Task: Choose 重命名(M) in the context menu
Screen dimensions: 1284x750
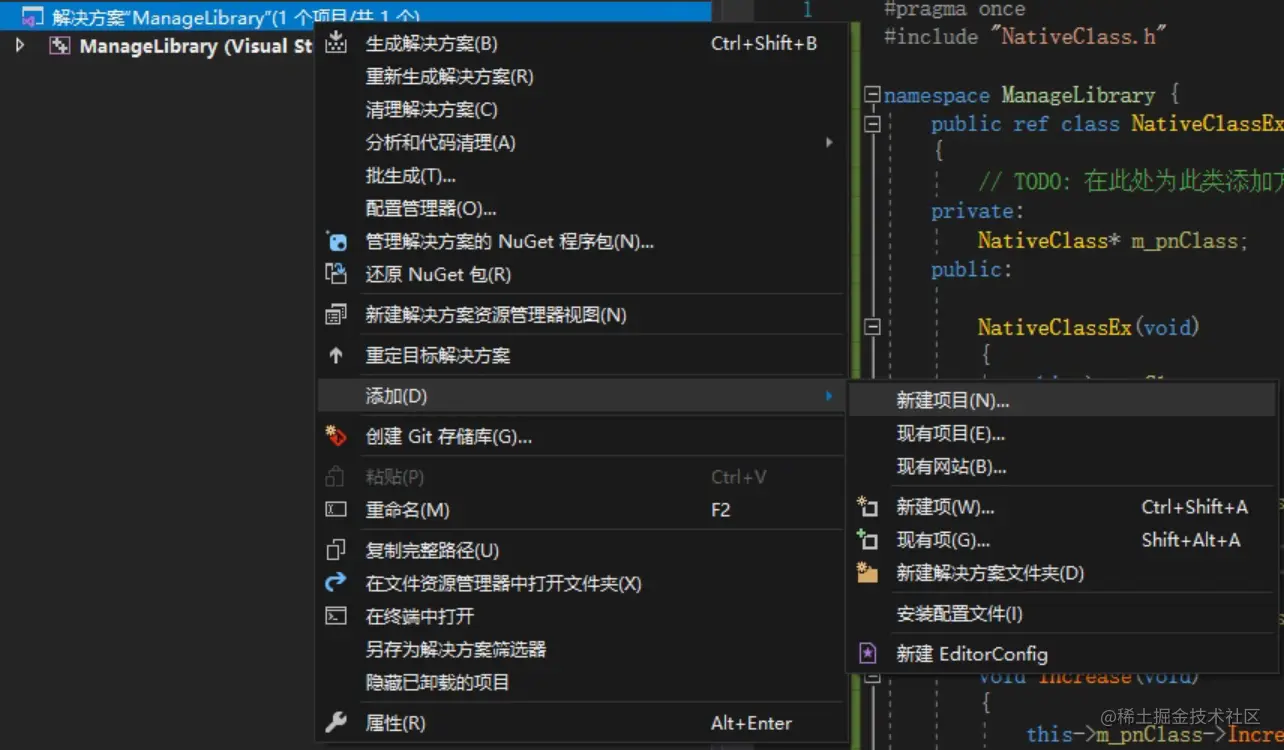Action: click(x=580, y=510)
